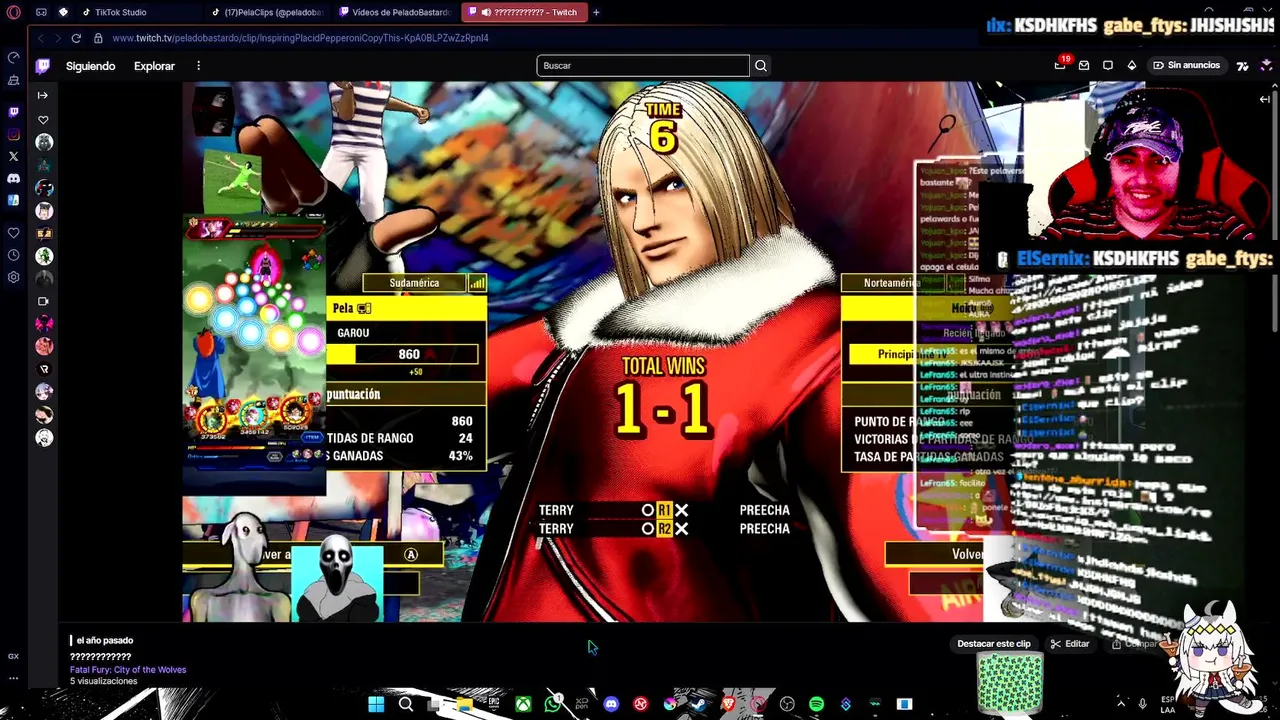This screenshot has width=1280, height=720.
Task: Focus the Buscar search field
Action: tap(643, 66)
